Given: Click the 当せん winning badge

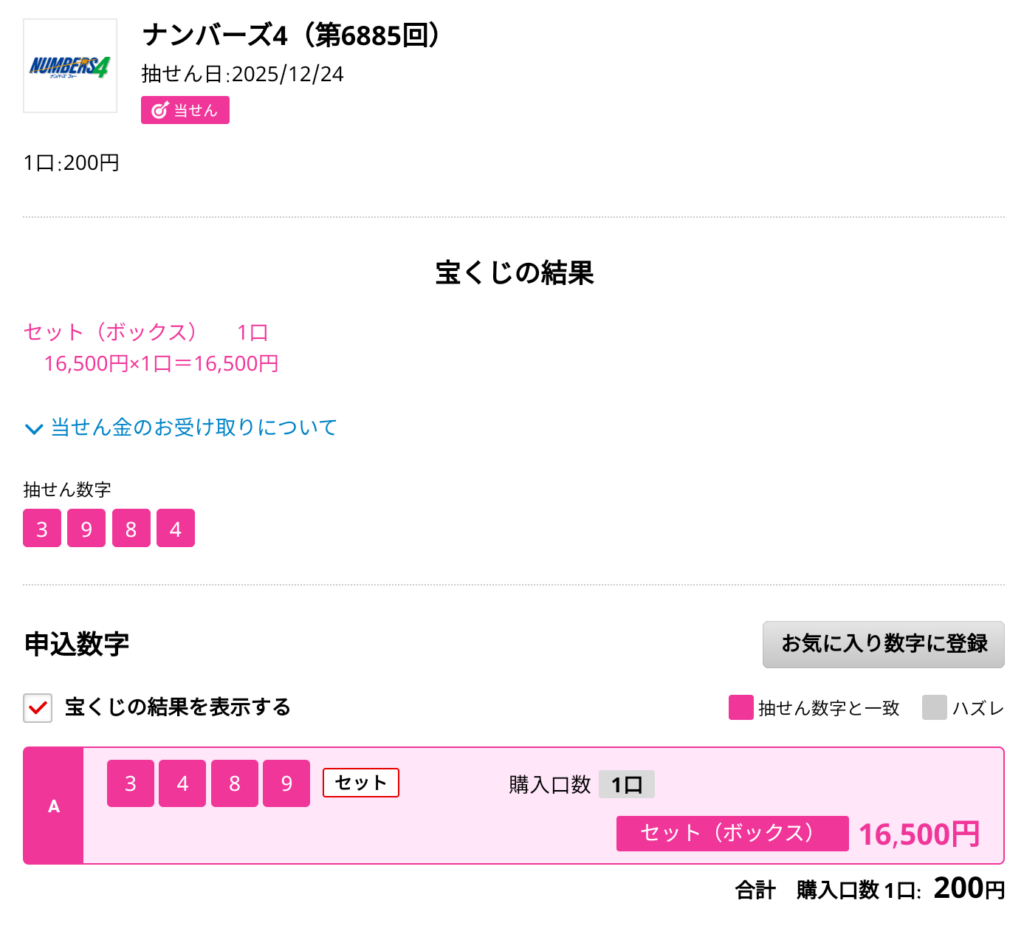Looking at the screenshot, I should 185,110.
